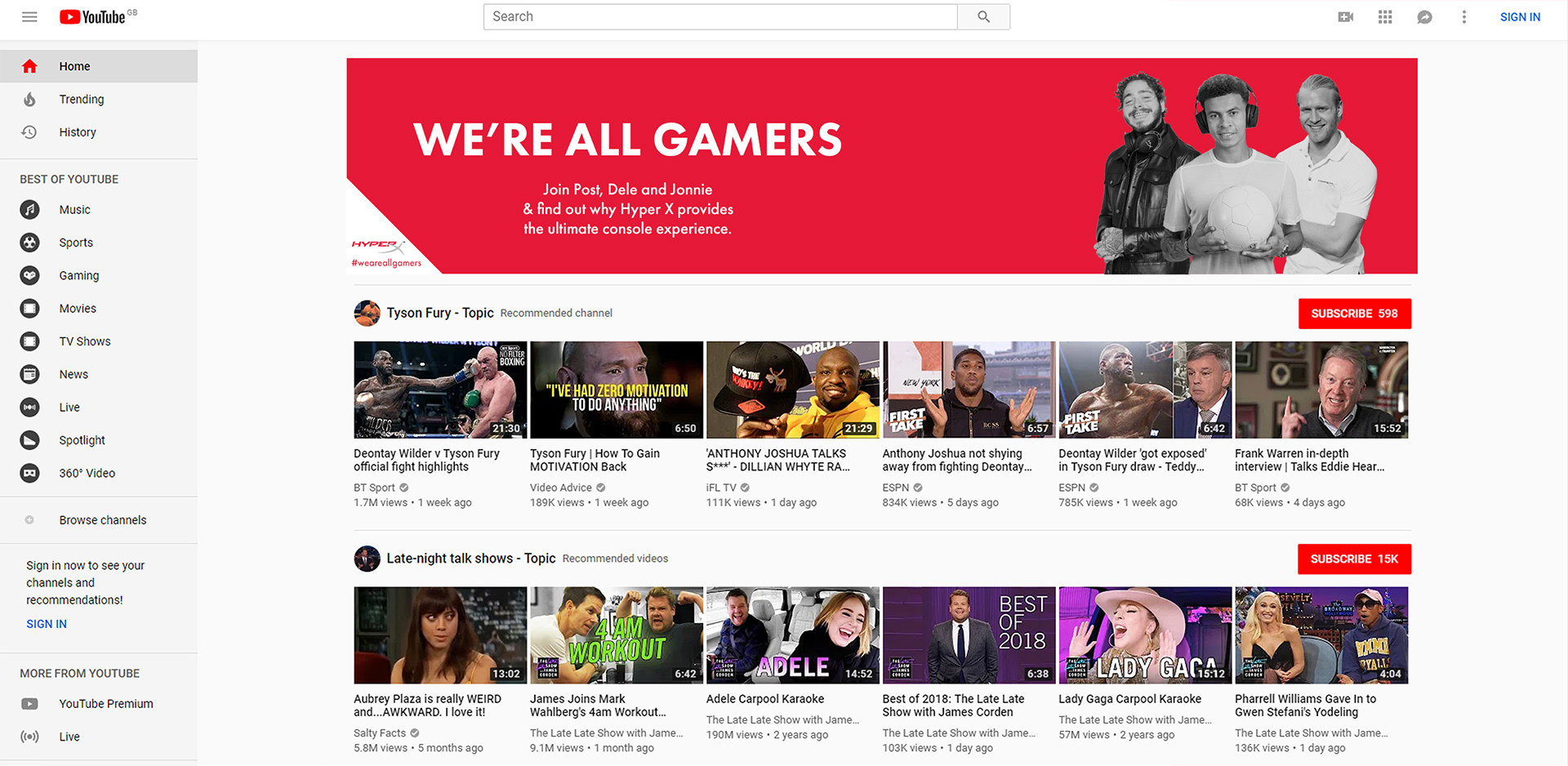Open Adele Carpool Karaoke thumbnail

click(x=793, y=635)
